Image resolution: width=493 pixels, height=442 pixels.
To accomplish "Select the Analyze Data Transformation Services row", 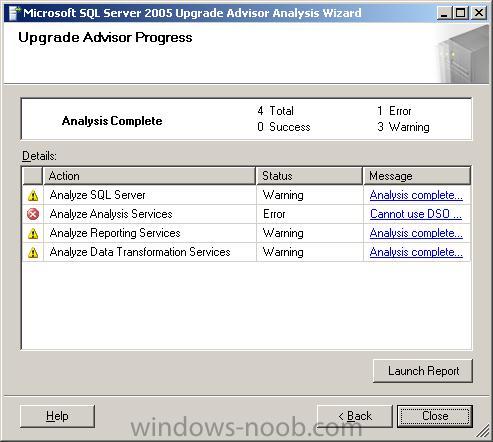I will [246, 252].
